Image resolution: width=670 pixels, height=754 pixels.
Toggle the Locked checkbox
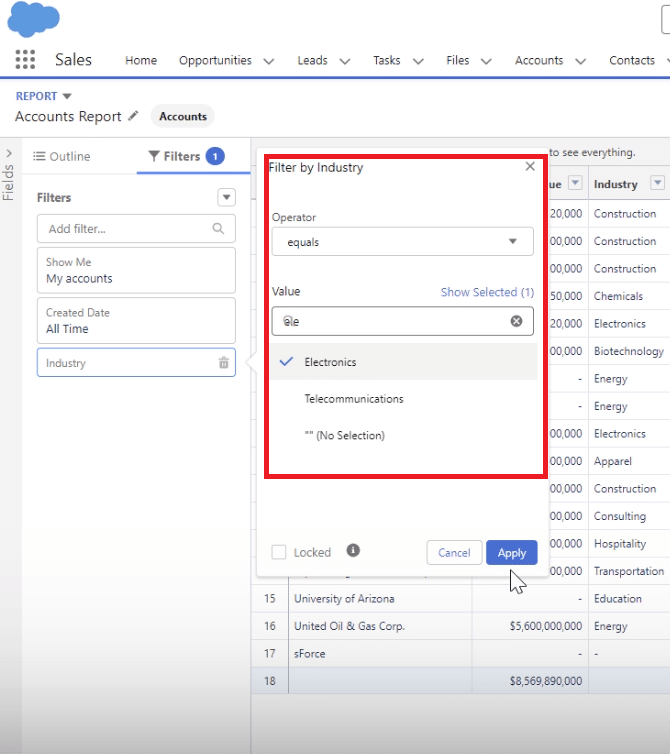(x=278, y=552)
